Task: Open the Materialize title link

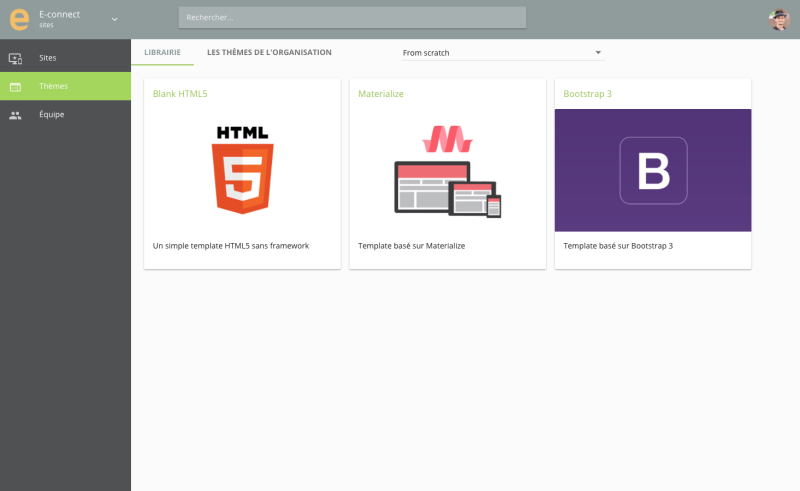Action: pos(381,94)
